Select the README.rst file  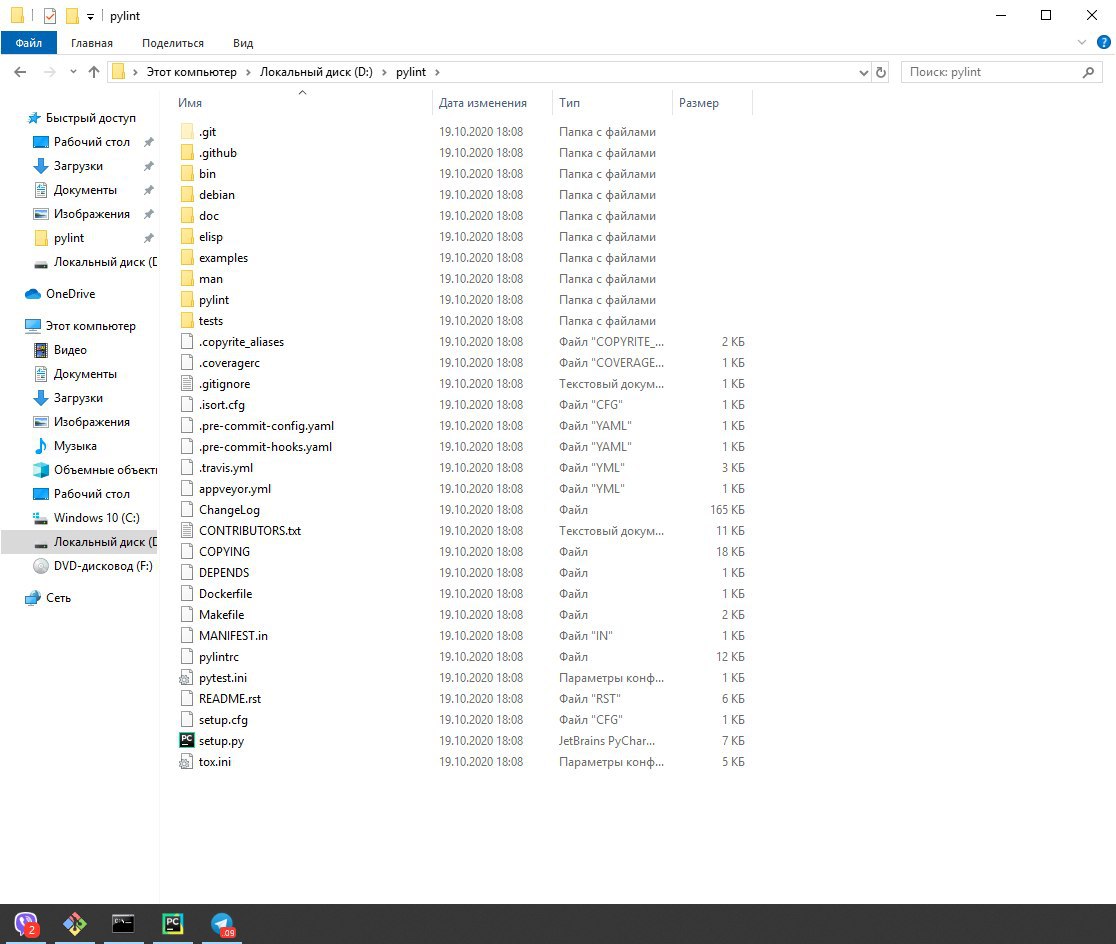tap(230, 698)
